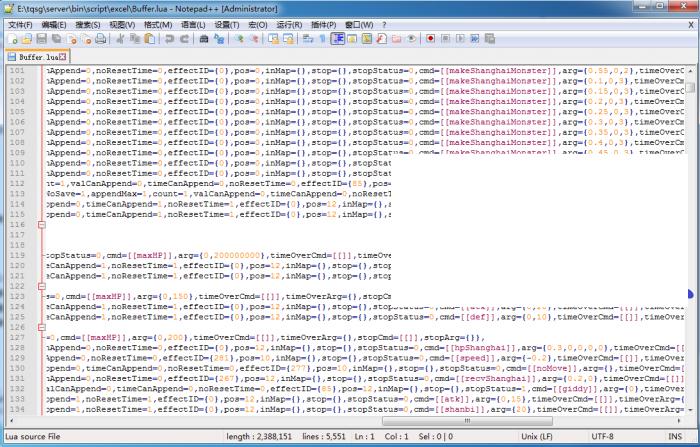
Task: Close current document via toolbar Close icon
Action: (71, 39)
